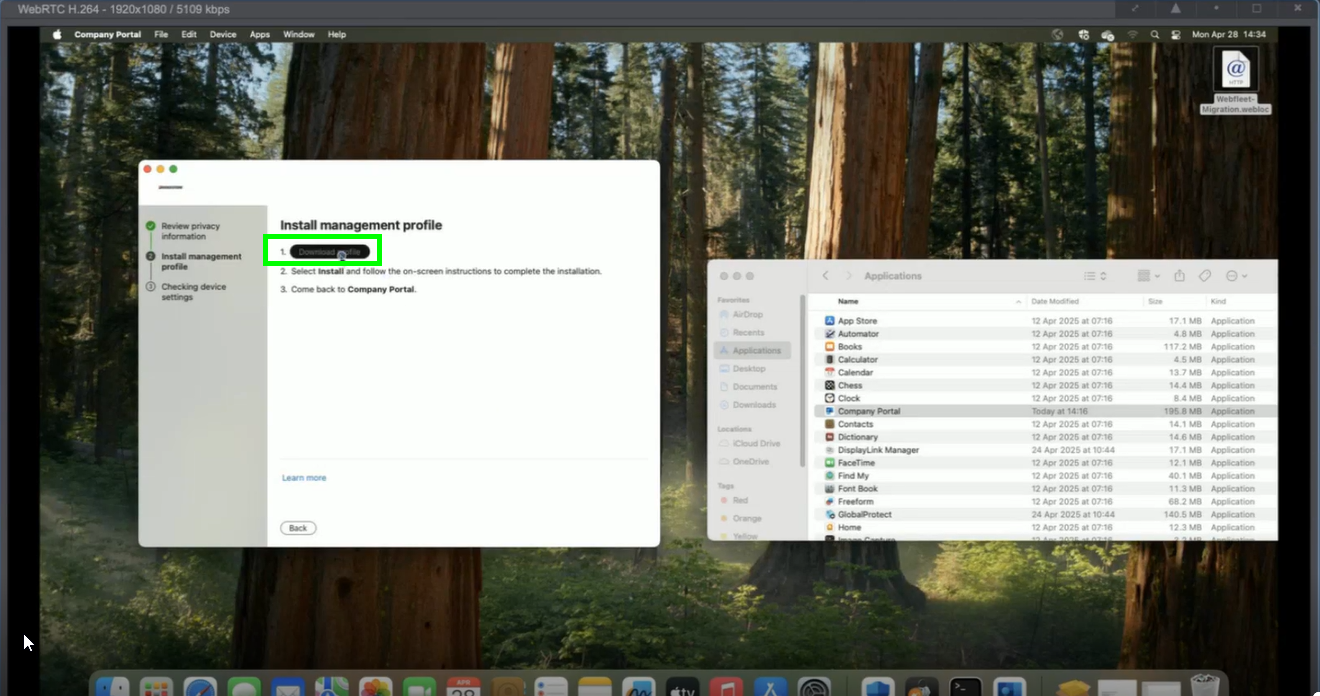
Task: Click the shield status icon in menu bar
Action: [x=1083, y=34]
